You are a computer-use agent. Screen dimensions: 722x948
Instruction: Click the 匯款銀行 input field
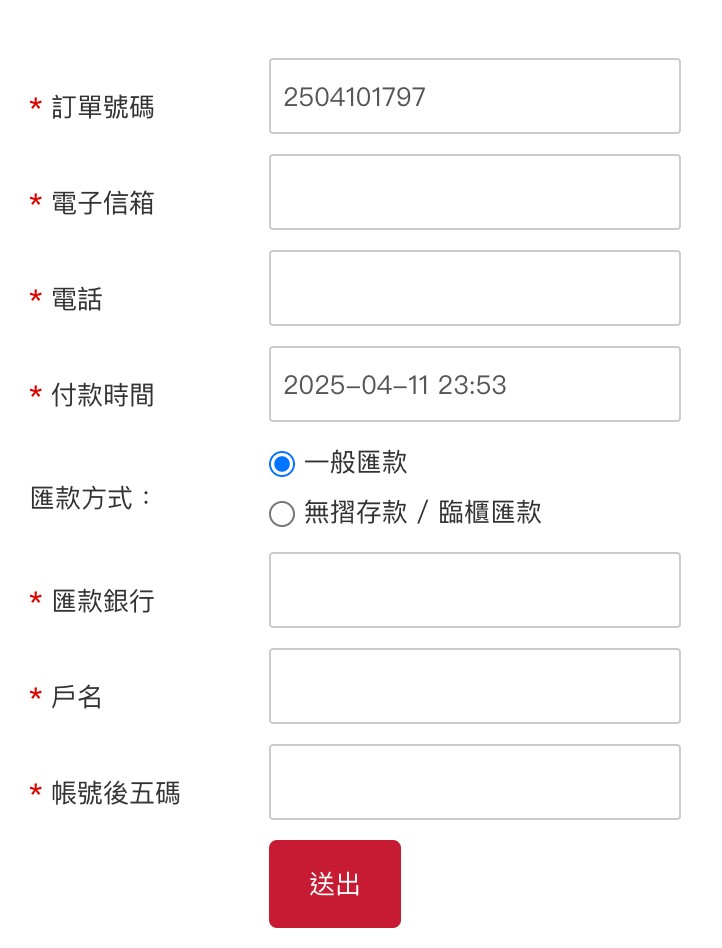pyautogui.click(x=474, y=590)
